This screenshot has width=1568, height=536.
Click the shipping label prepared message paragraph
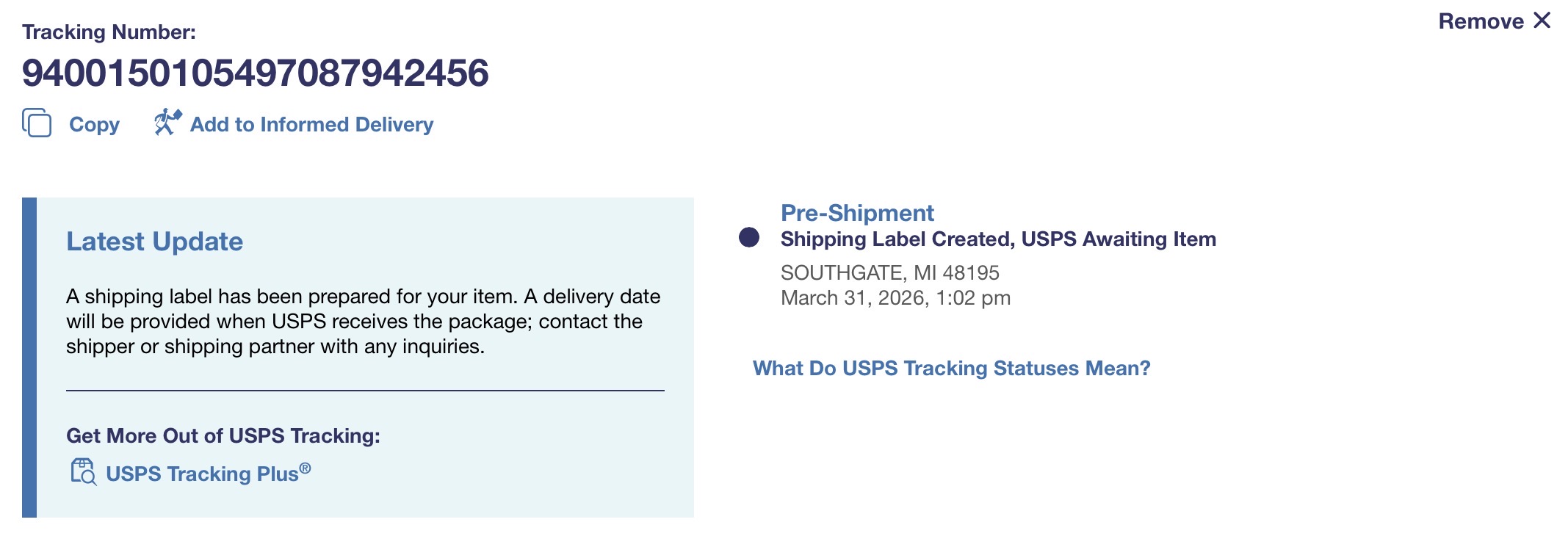(363, 322)
